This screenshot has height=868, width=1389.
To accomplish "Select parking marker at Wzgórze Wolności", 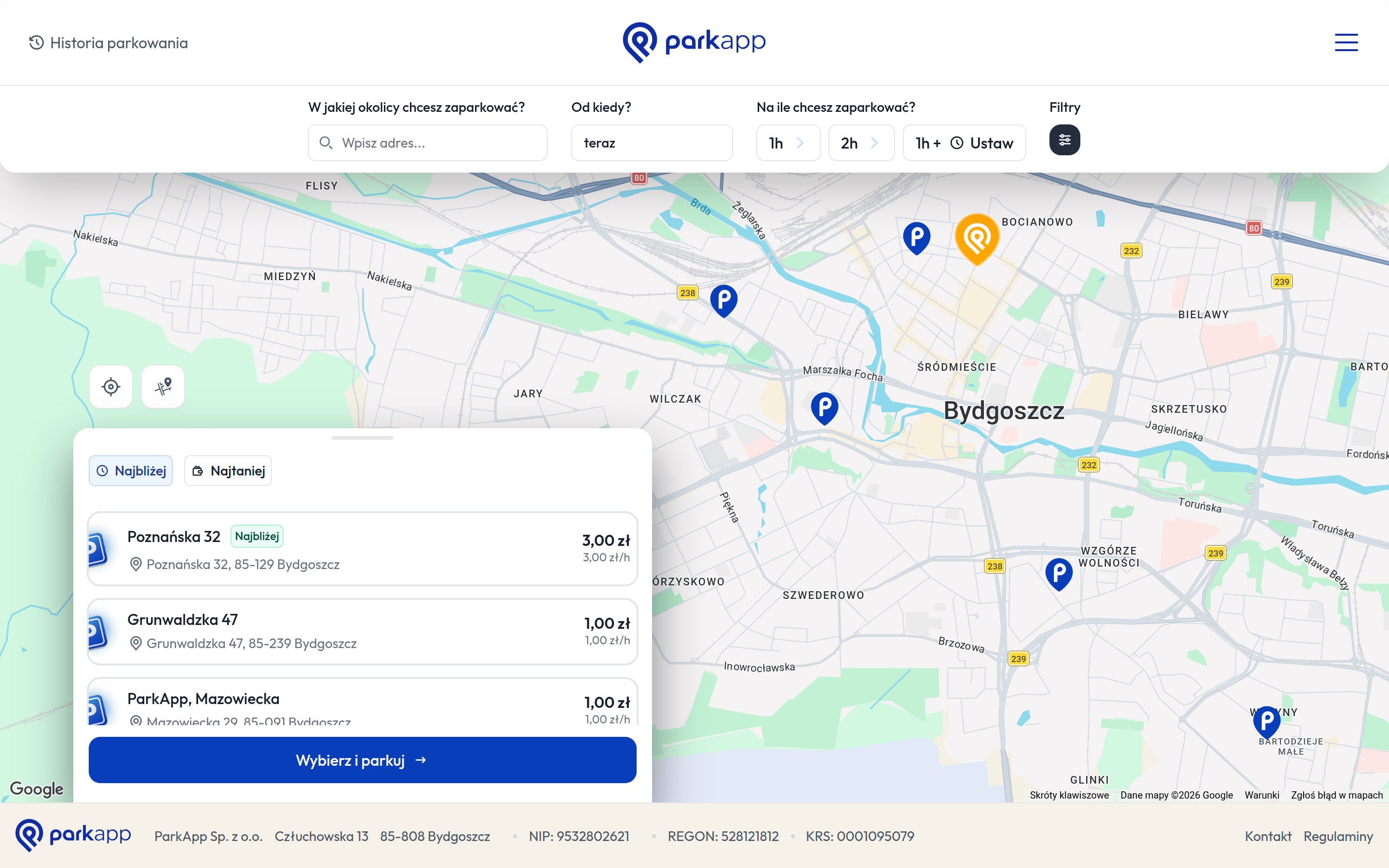I will coord(1059,574).
